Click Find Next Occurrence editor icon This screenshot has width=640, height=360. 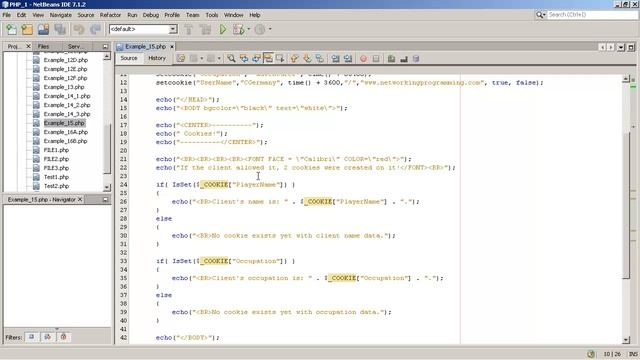pos(256,59)
